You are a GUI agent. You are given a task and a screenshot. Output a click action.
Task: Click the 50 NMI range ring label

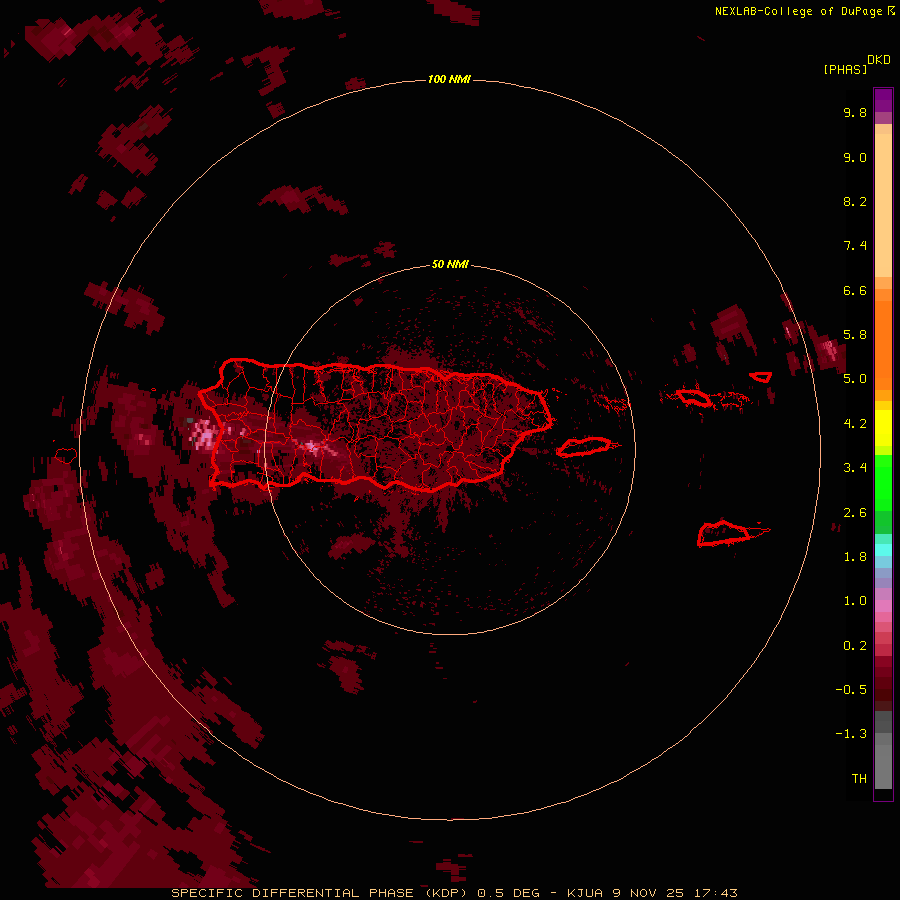[x=450, y=265]
